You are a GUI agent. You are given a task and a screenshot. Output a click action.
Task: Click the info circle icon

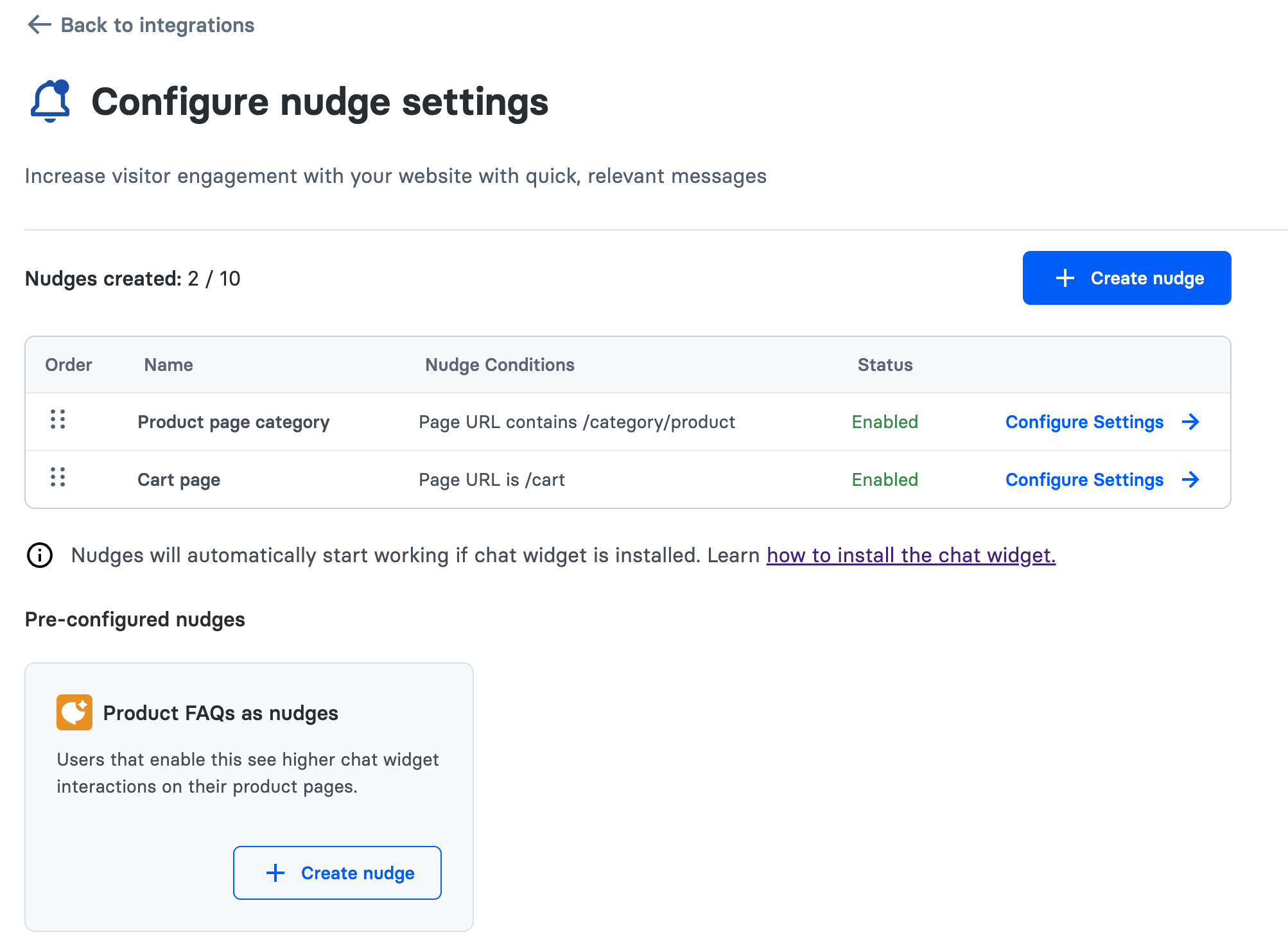coord(40,555)
